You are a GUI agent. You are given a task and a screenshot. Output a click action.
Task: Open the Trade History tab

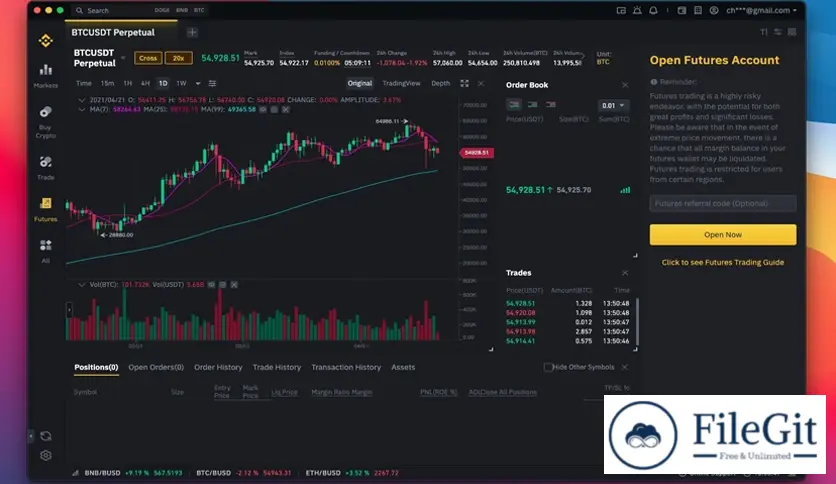tap(277, 367)
